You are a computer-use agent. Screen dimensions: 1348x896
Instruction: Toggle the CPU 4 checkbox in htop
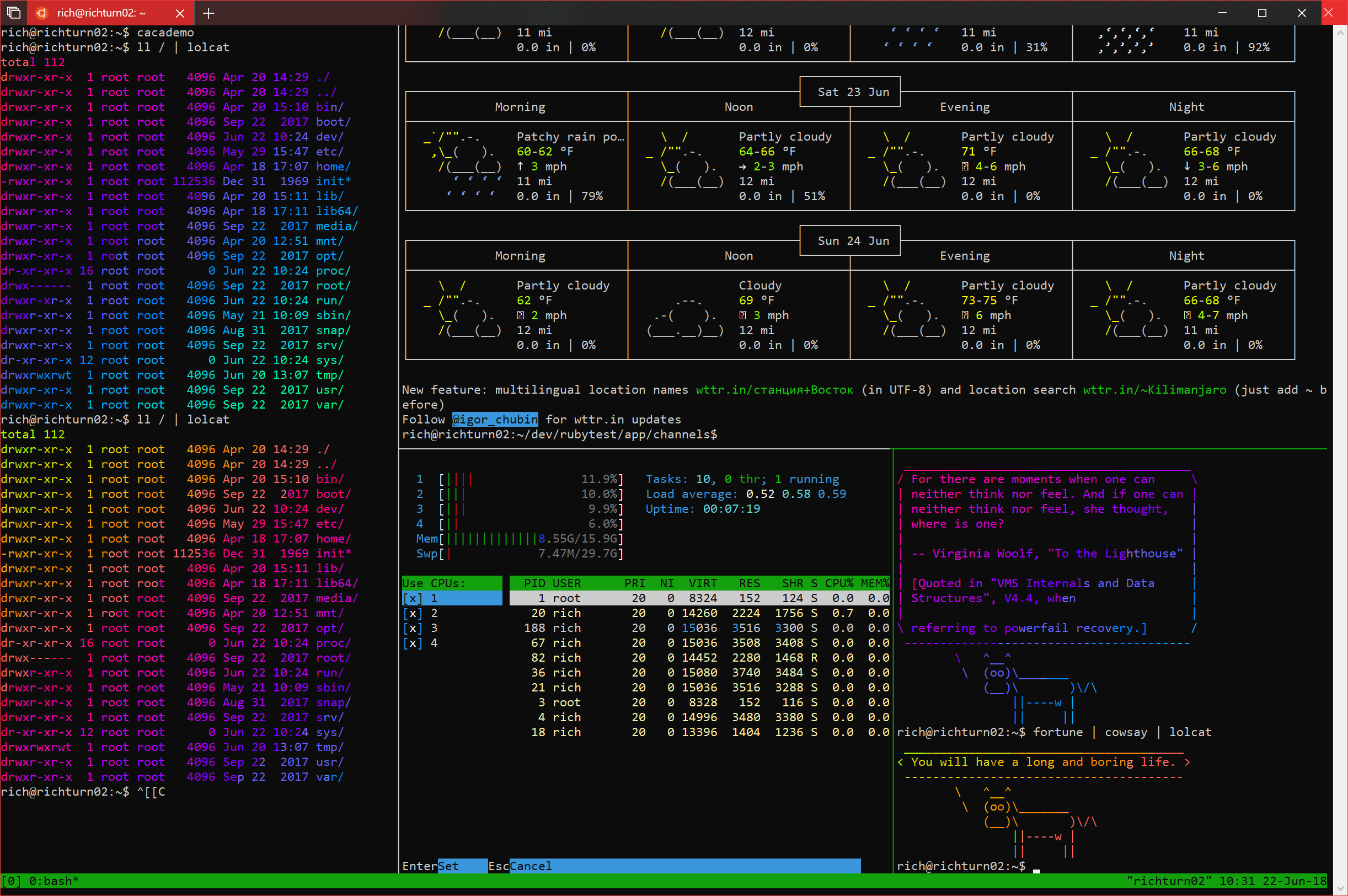pos(413,642)
